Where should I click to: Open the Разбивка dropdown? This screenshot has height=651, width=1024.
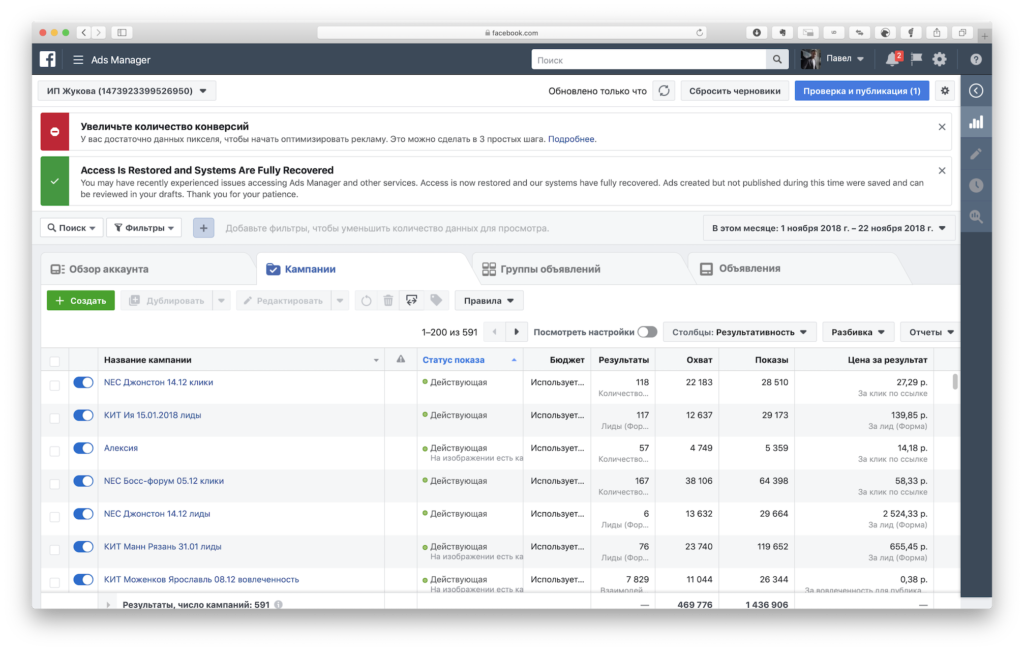(x=857, y=332)
